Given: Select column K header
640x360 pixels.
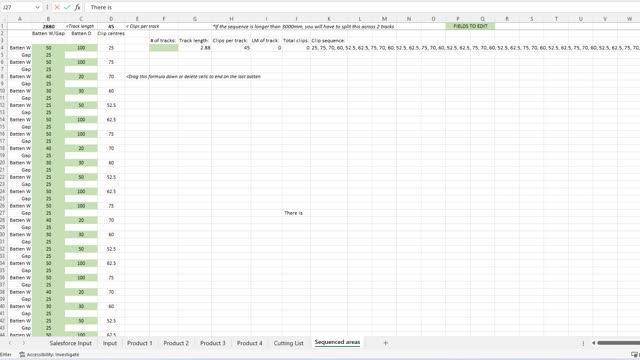Looking at the screenshot, I should pyautogui.click(x=329, y=19).
